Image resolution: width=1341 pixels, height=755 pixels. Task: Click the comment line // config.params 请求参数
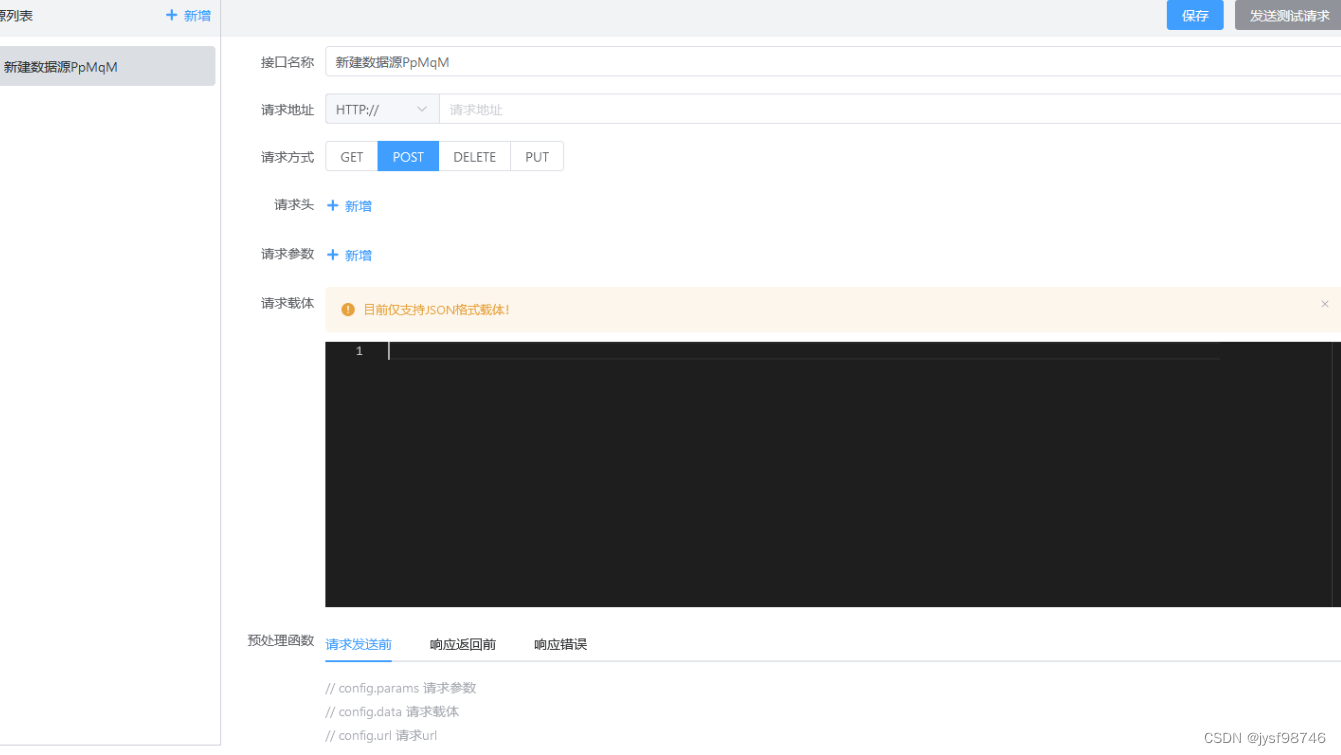pos(400,688)
